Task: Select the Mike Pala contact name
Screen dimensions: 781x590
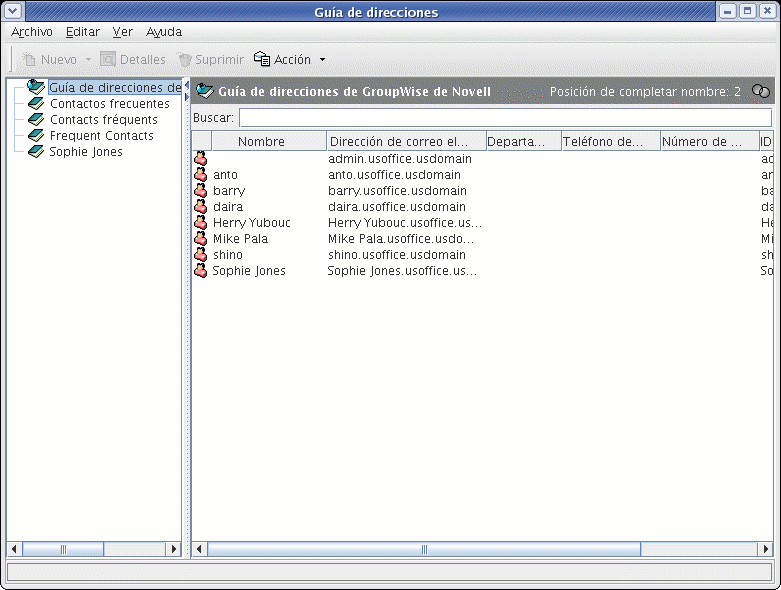Action: pos(241,238)
